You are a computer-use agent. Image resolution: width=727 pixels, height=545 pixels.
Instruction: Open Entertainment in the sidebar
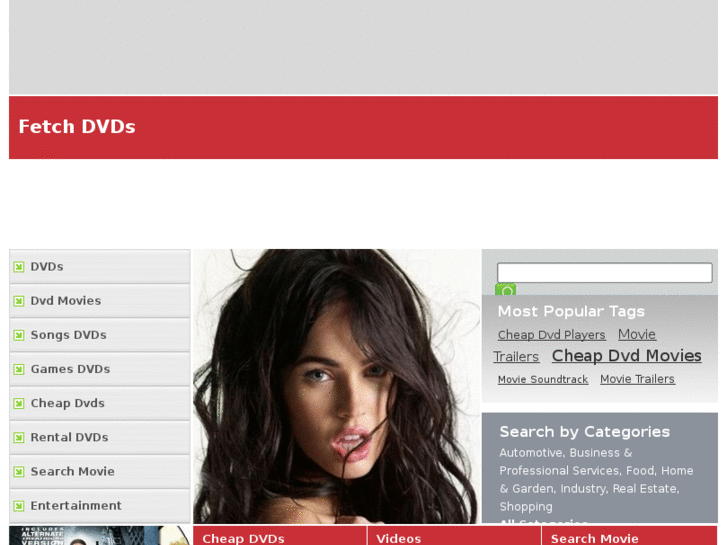(x=100, y=506)
